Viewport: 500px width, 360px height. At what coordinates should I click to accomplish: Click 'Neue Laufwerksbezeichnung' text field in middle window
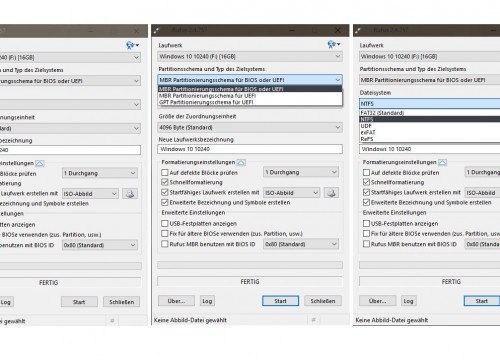tap(250, 149)
